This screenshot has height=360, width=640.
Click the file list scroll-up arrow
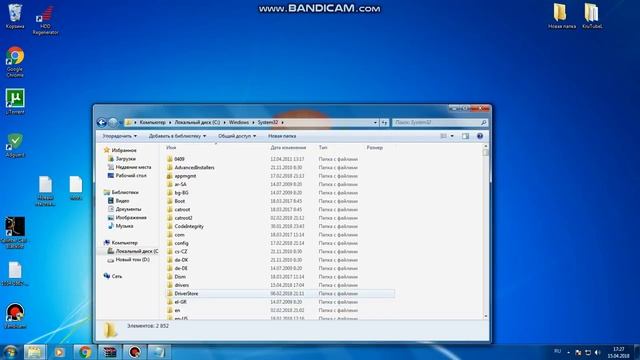click(x=485, y=146)
